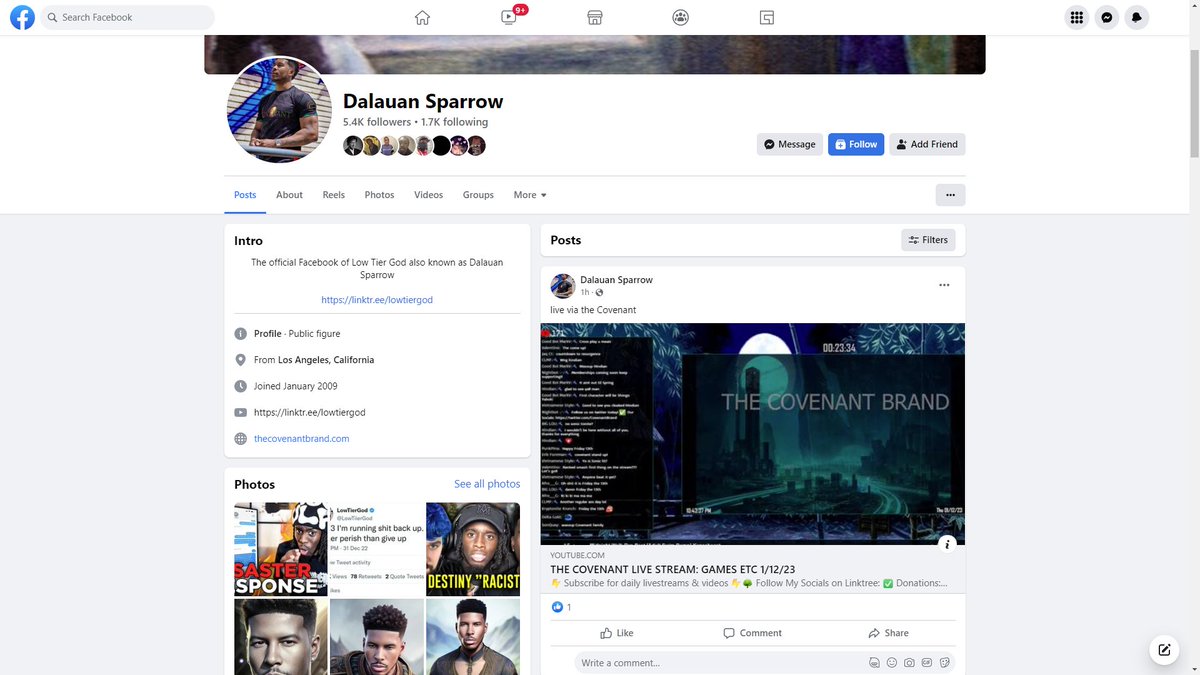1200x675 pixels.
Task: Switch to the Videos tab
Action: pos(428,195)
